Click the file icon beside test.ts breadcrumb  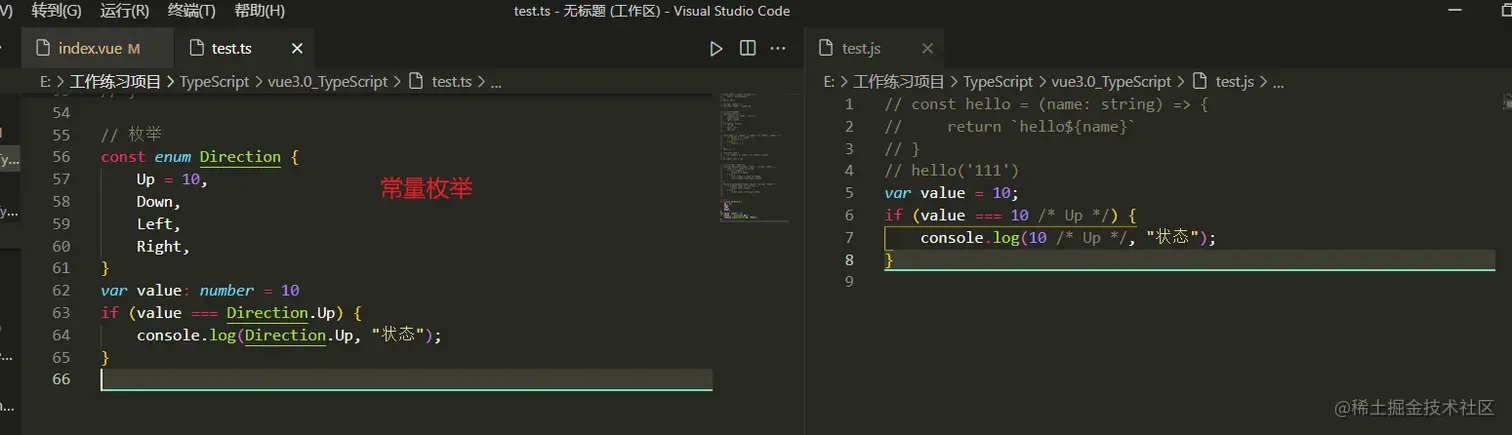[415, 82]
